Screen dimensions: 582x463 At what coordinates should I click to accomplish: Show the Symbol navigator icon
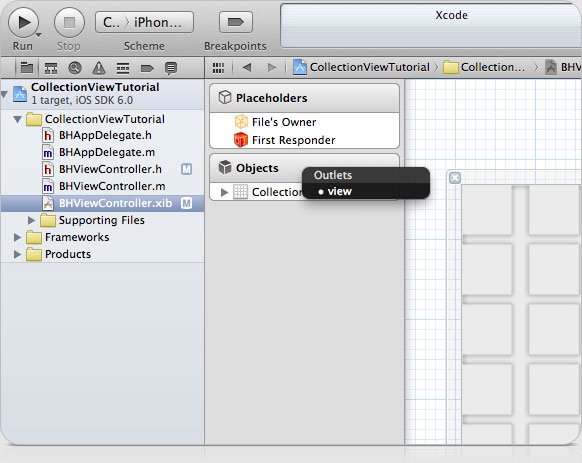(x=51, y=68)
